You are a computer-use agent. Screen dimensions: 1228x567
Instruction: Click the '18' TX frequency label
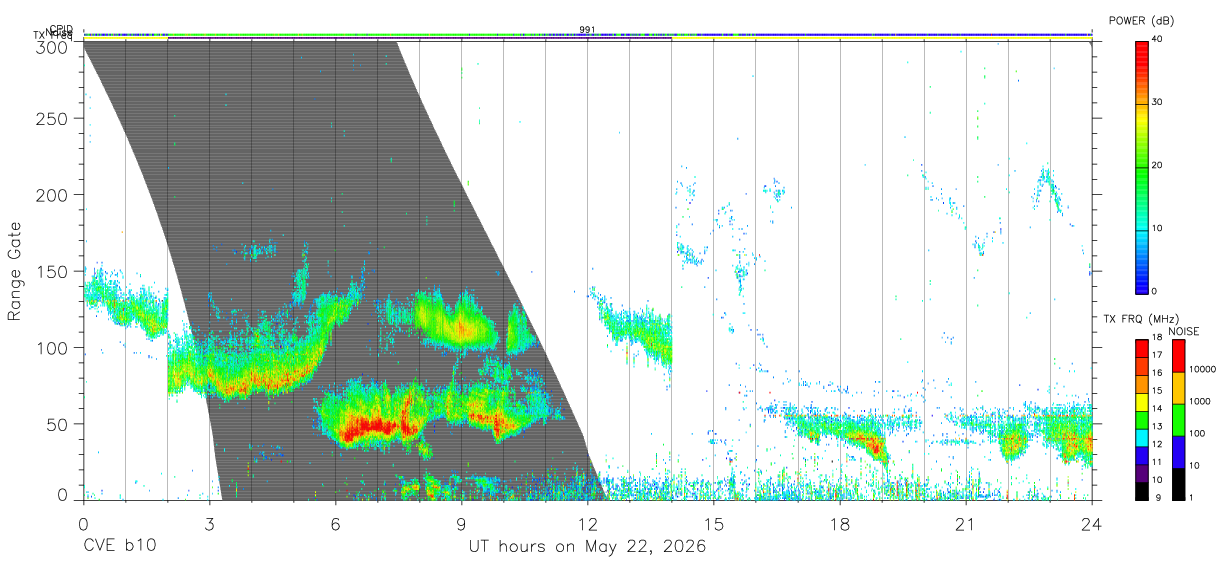point(1158,337)
